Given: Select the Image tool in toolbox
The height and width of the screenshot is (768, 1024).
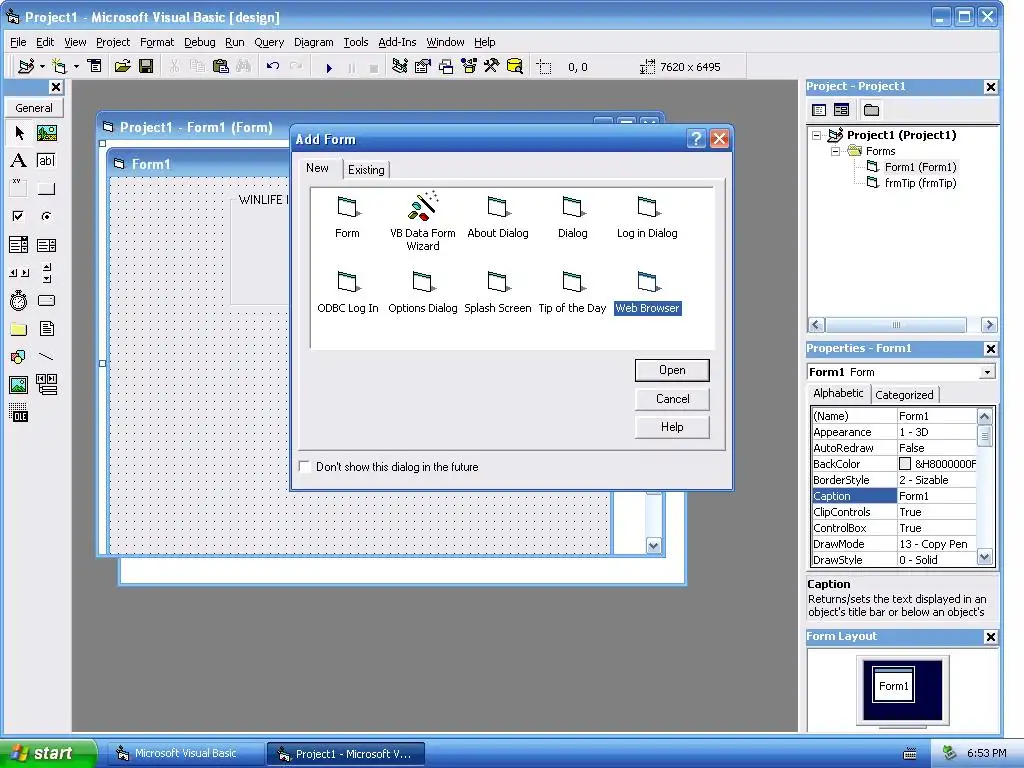Looking at the screenshot, I should click(19, 385).
